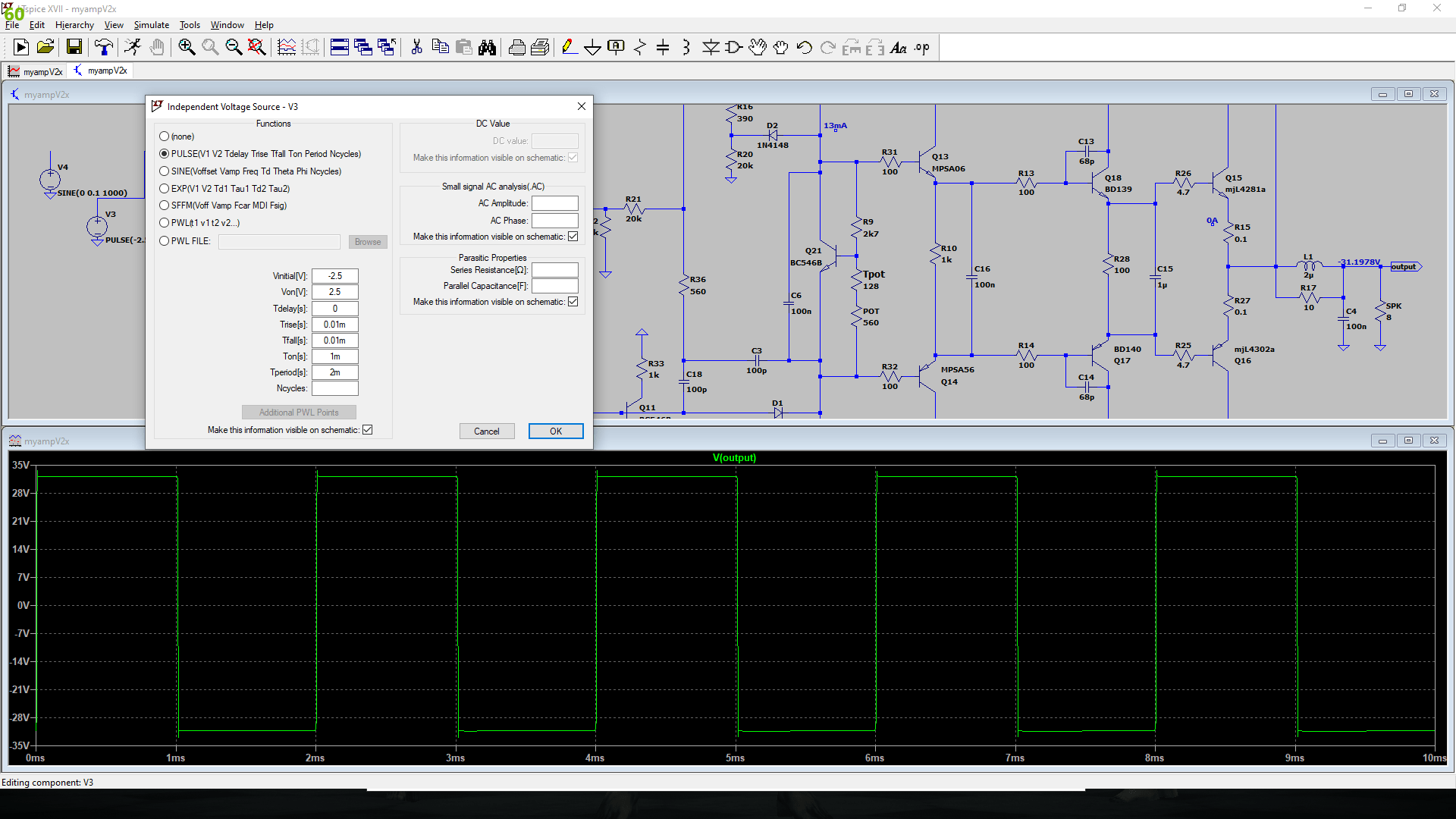1456x819 pixels.
Task: Click the Cascade windows icon
Action: point(363,48)
